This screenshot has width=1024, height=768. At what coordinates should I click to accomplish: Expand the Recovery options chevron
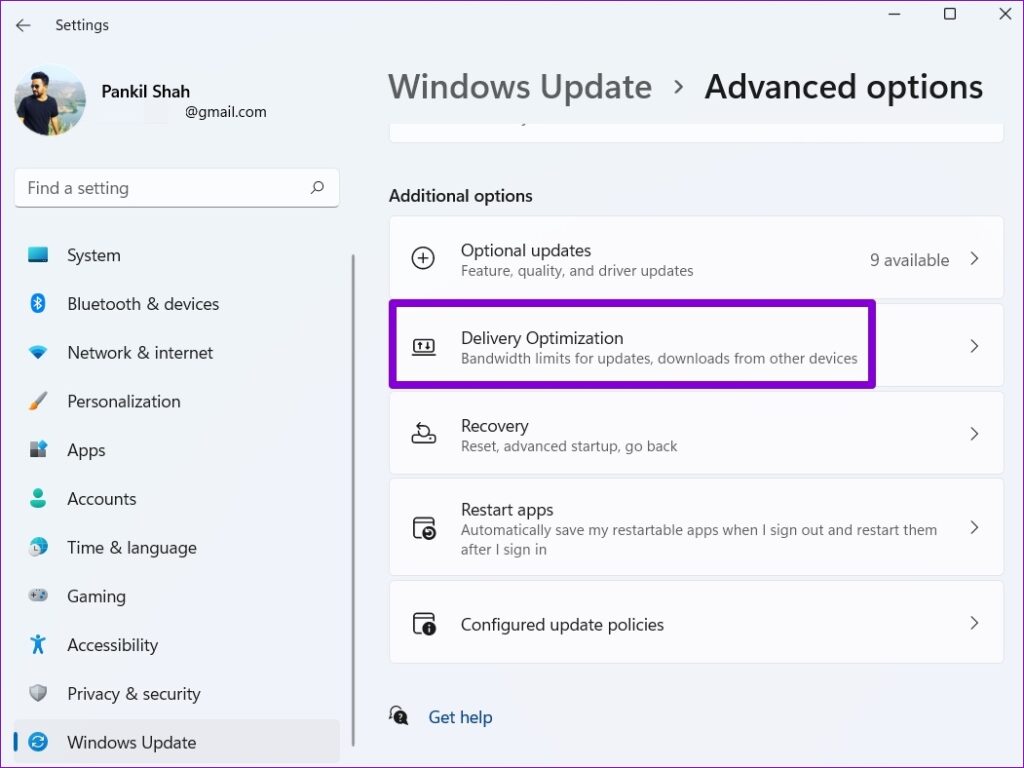tap(974, 433)
